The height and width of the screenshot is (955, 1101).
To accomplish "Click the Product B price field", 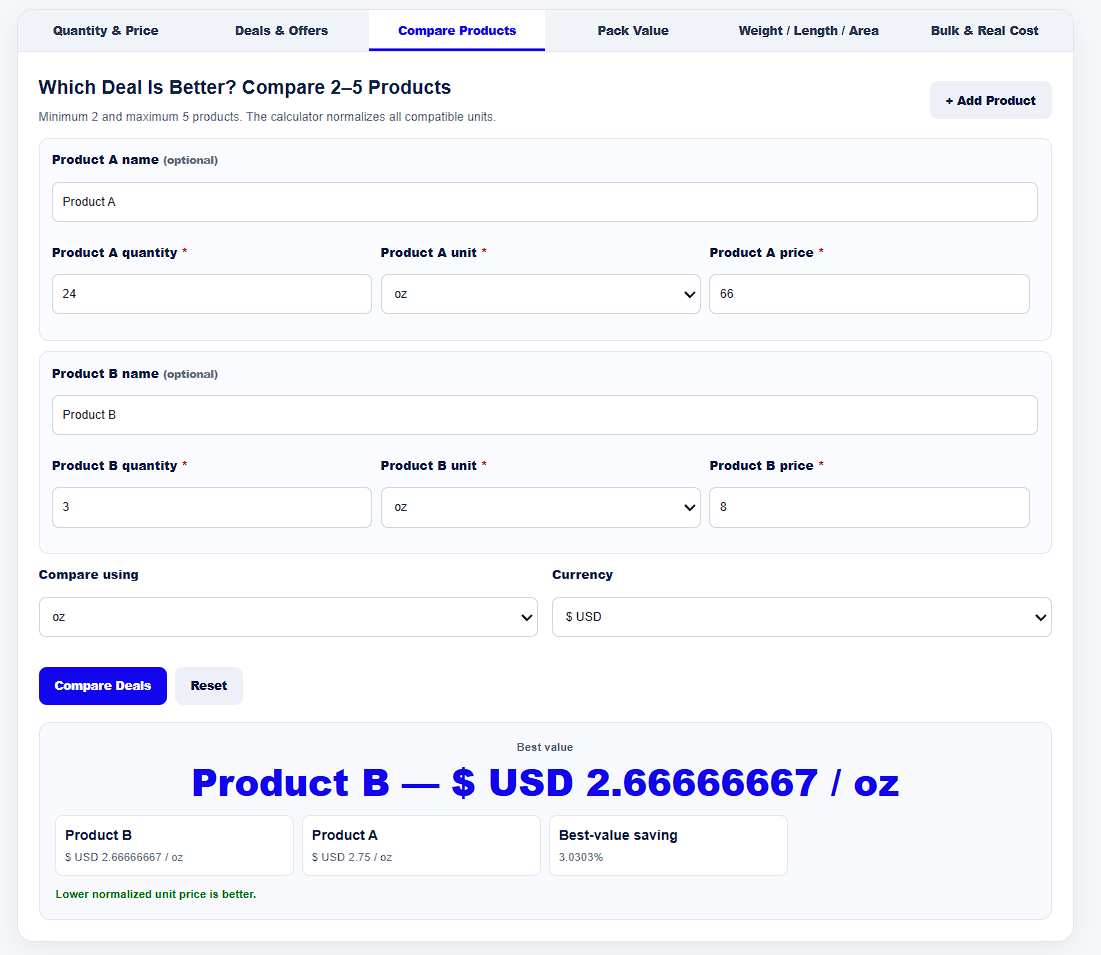I will coord(869,507).
